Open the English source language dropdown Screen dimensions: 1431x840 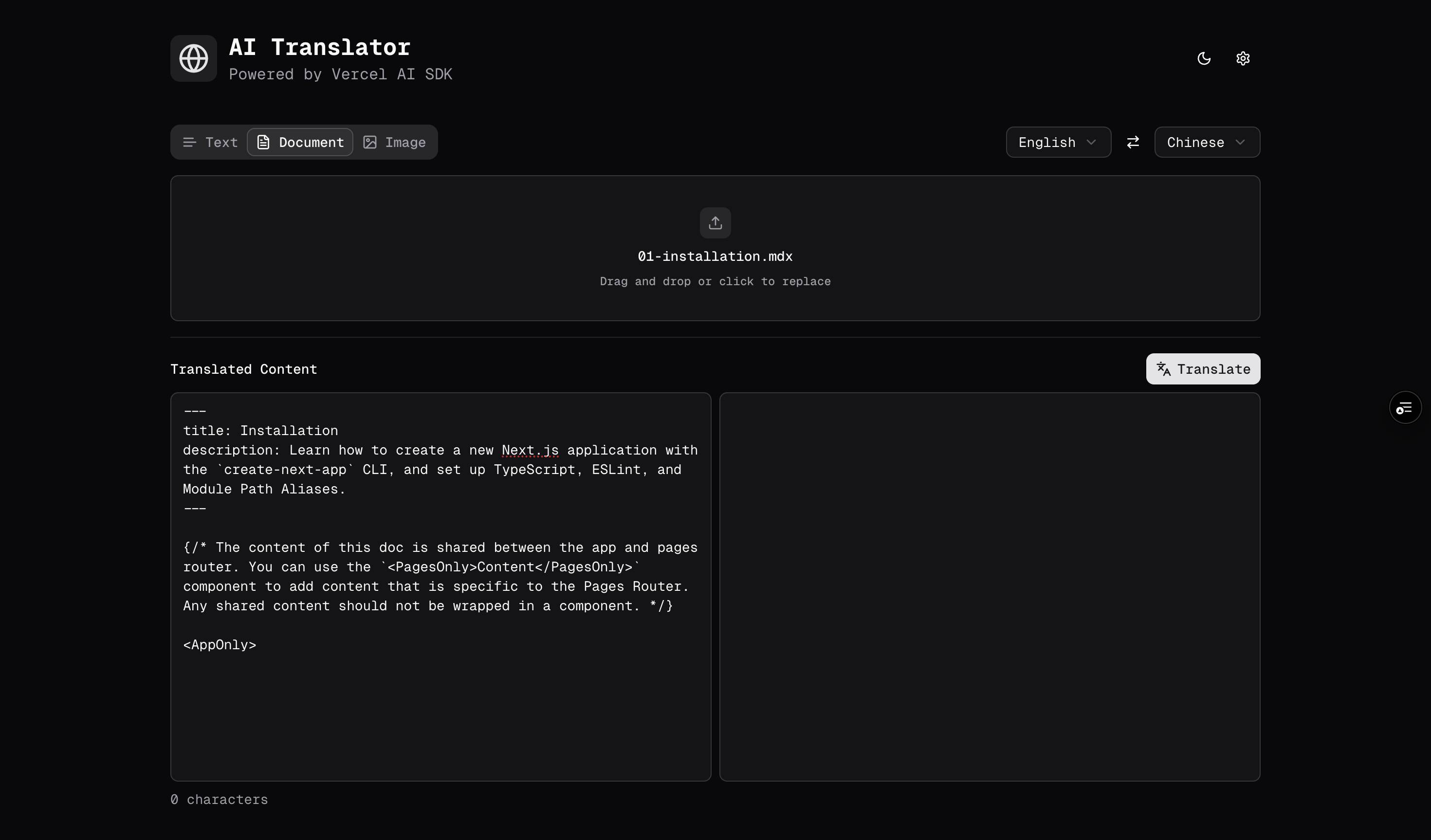(1058, 142)
